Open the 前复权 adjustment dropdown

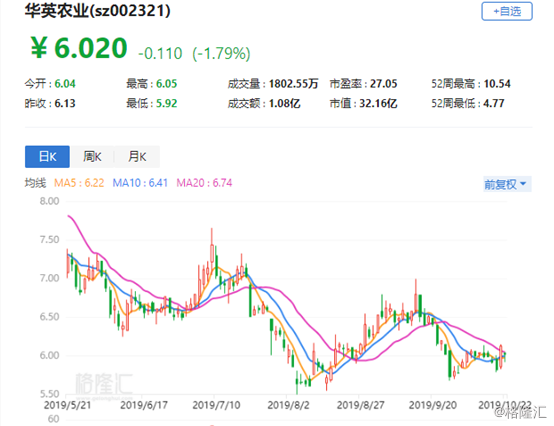pyautogui.click(x=507, y=184)
